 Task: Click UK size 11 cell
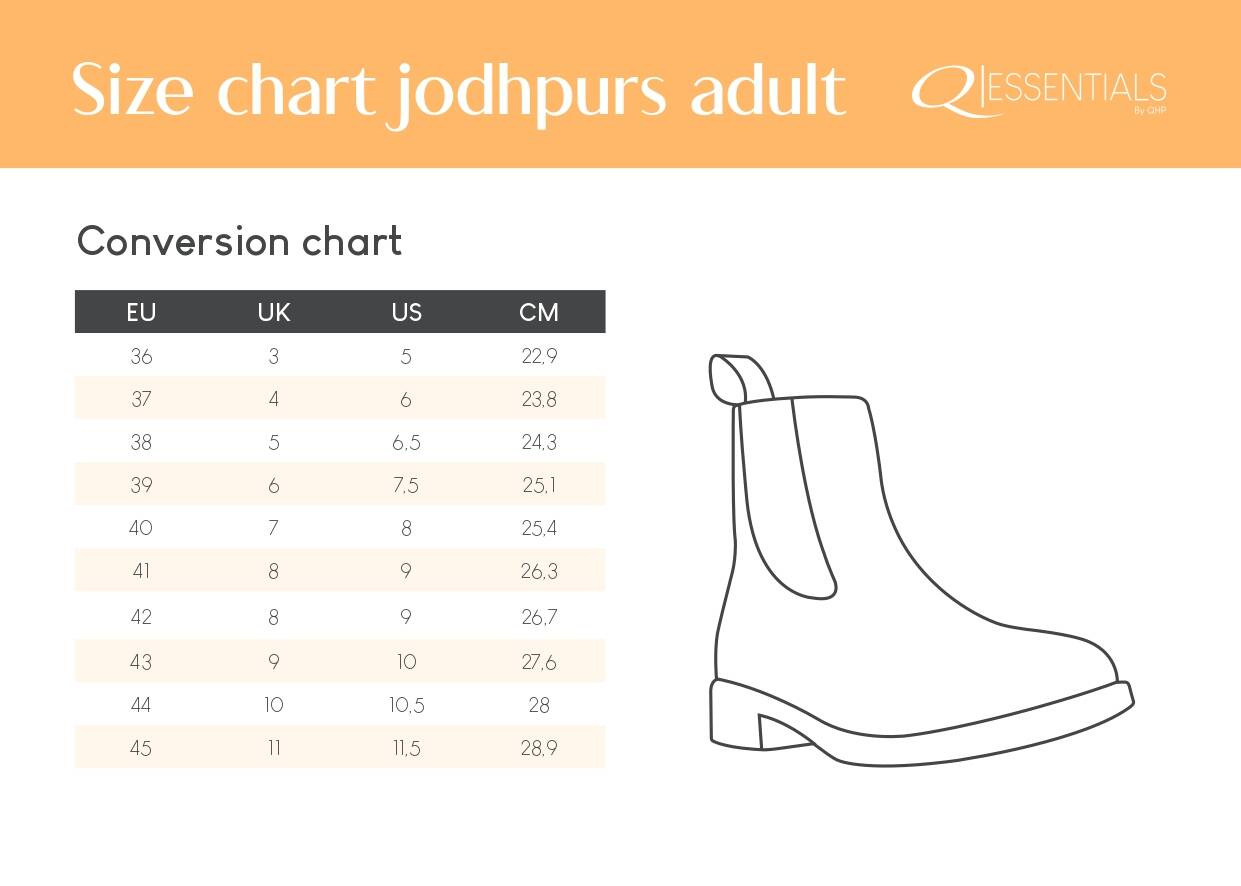click(x=273, y=748)
